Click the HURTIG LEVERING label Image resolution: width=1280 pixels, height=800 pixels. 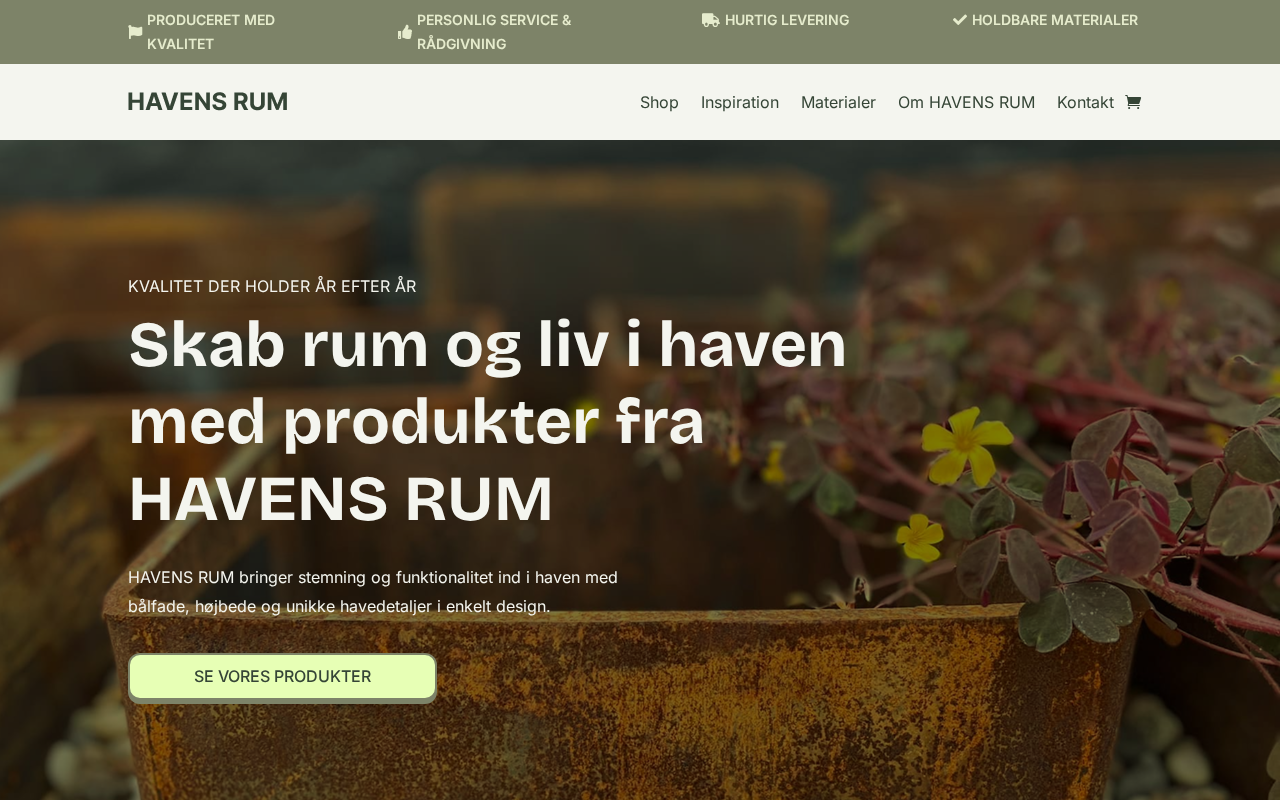coord(787,20)
